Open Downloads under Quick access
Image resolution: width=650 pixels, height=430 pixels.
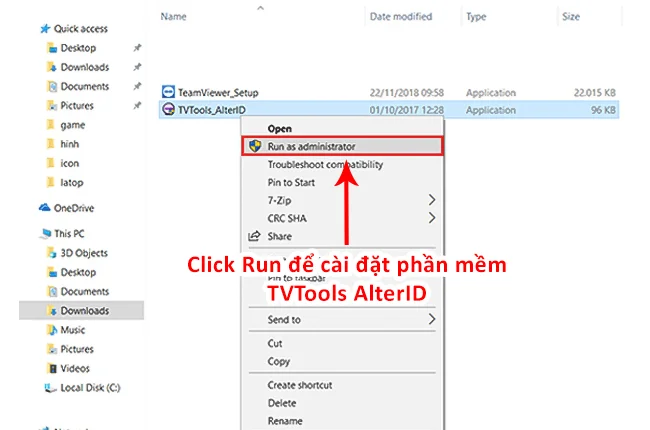pyautogui.click(x=85, y=67)
